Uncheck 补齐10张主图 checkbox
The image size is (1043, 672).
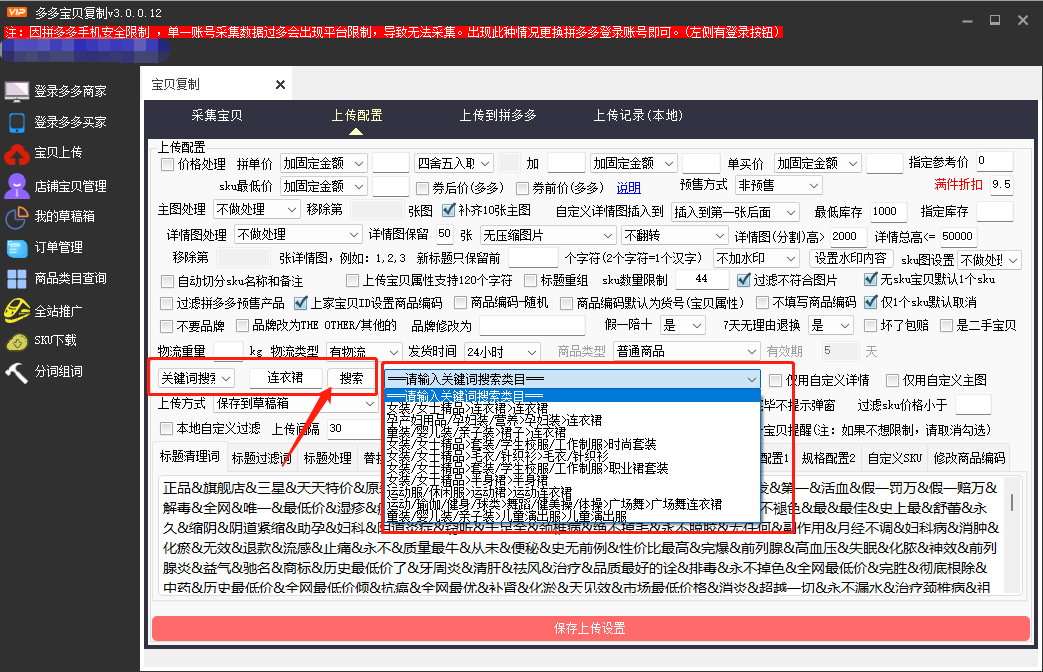pyautogui.click(x=448, y=210)
